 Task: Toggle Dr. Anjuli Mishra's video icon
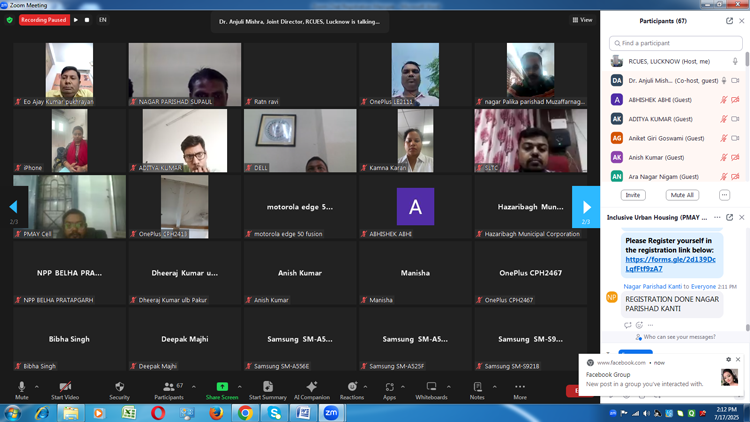(x=736, y=80)
